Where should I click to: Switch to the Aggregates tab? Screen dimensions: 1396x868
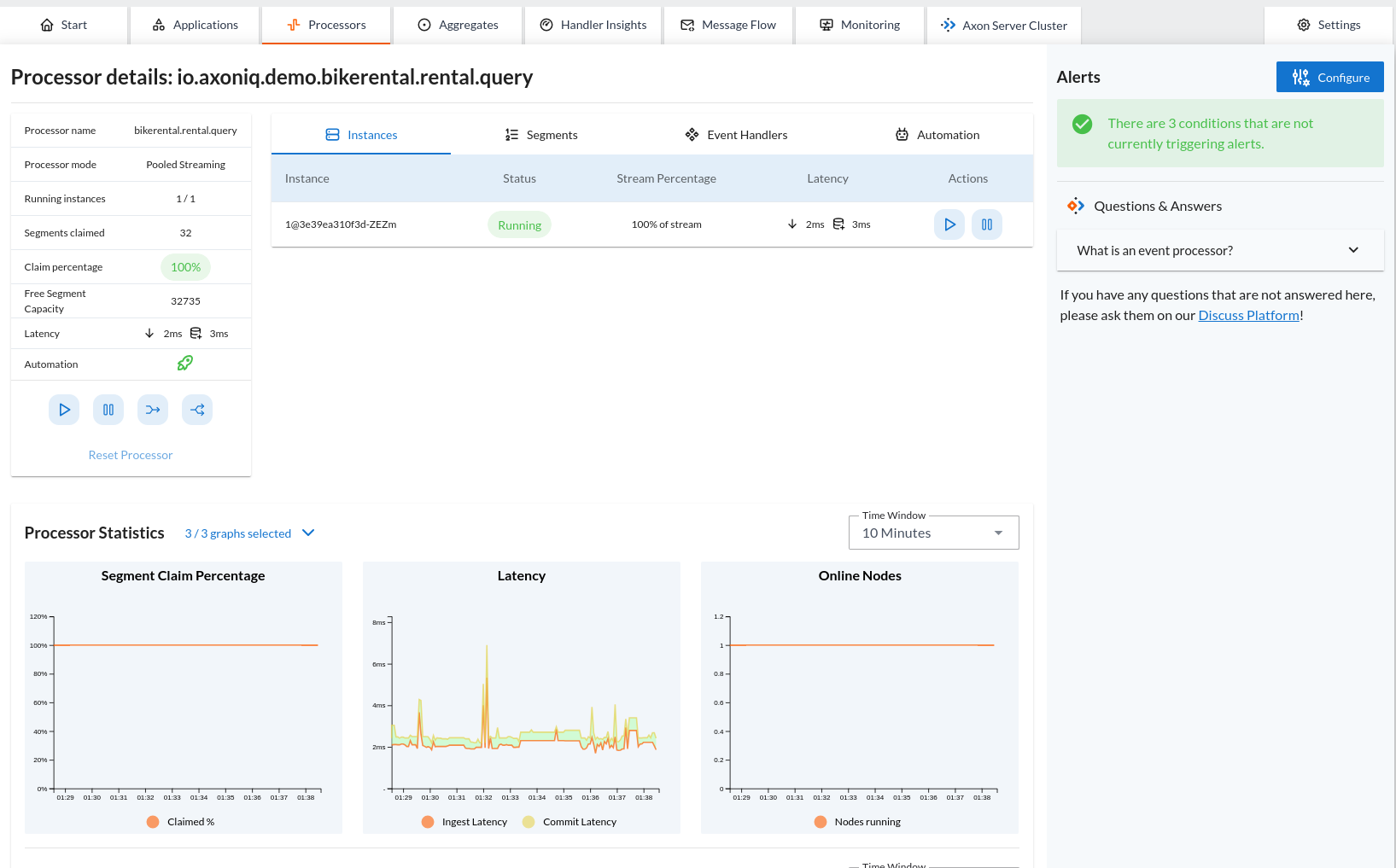pos(458,25)
